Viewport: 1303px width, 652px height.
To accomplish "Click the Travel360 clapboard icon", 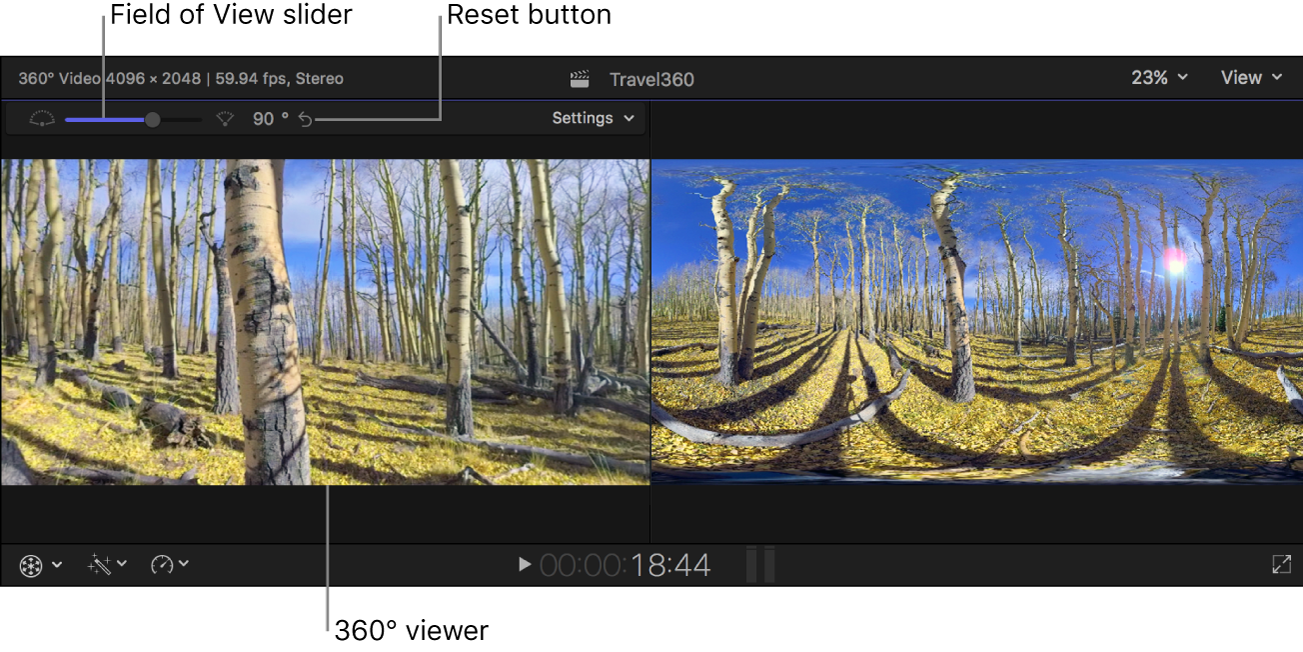I will coord(578,76).
